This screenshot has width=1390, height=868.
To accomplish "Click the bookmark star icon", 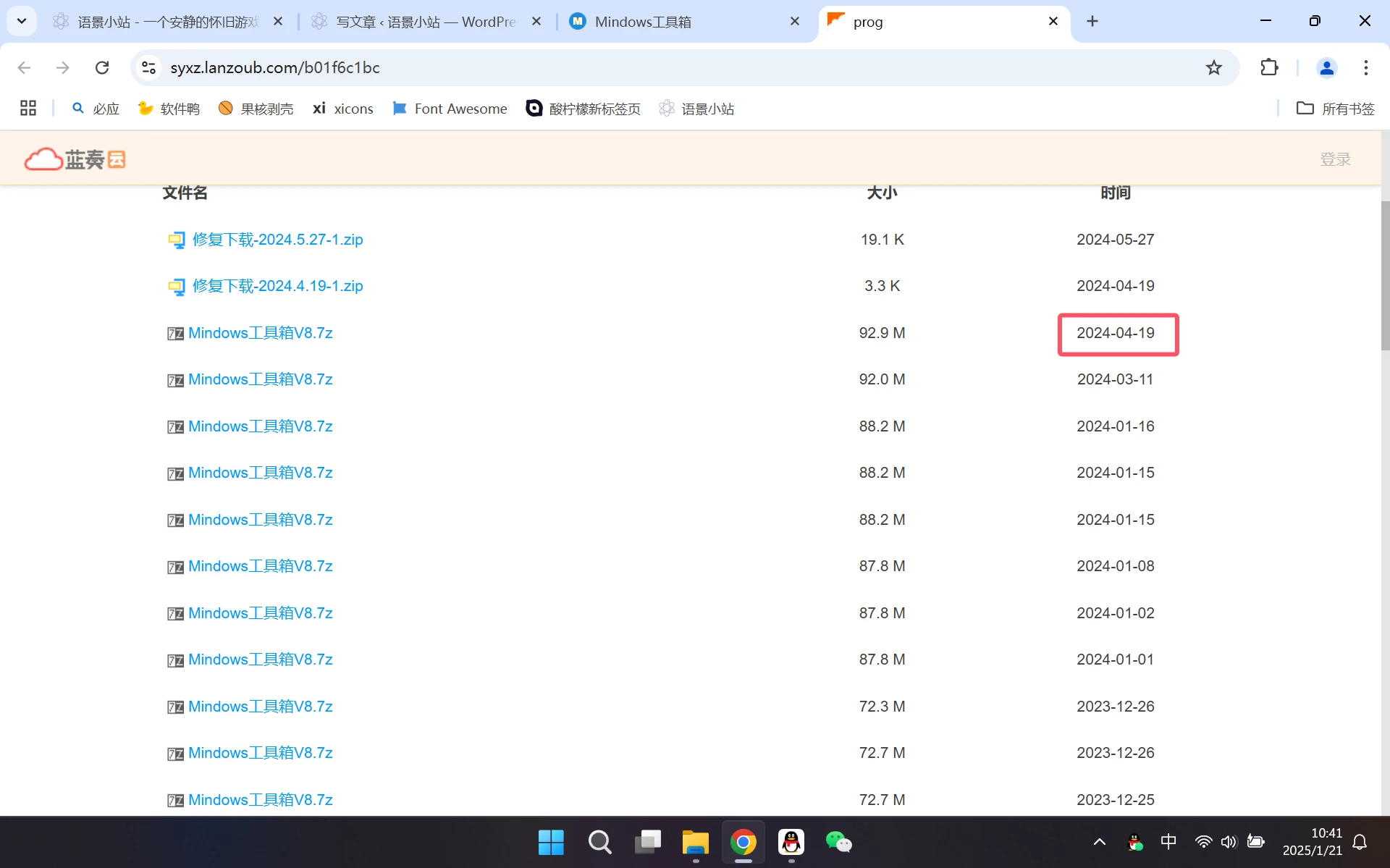I will pos(1213,67).
